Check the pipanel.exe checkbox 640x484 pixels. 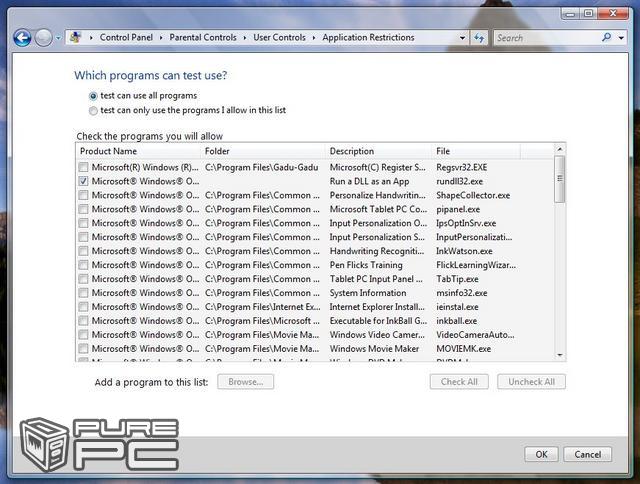tap(83, 209)
